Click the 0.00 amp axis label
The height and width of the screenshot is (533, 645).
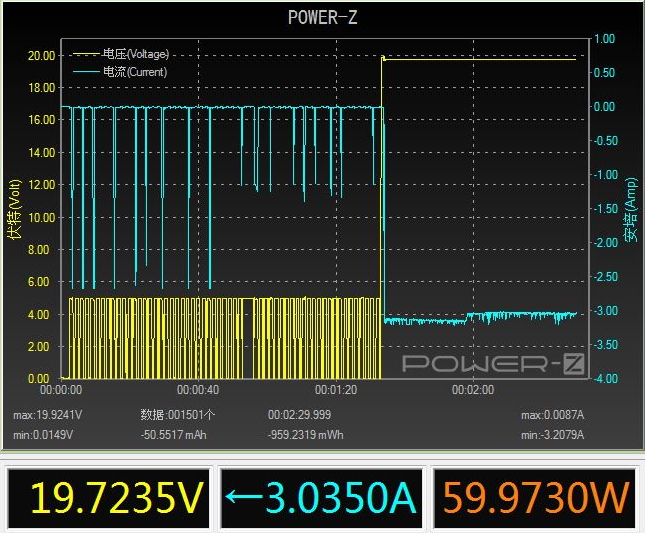click(604, 107)
